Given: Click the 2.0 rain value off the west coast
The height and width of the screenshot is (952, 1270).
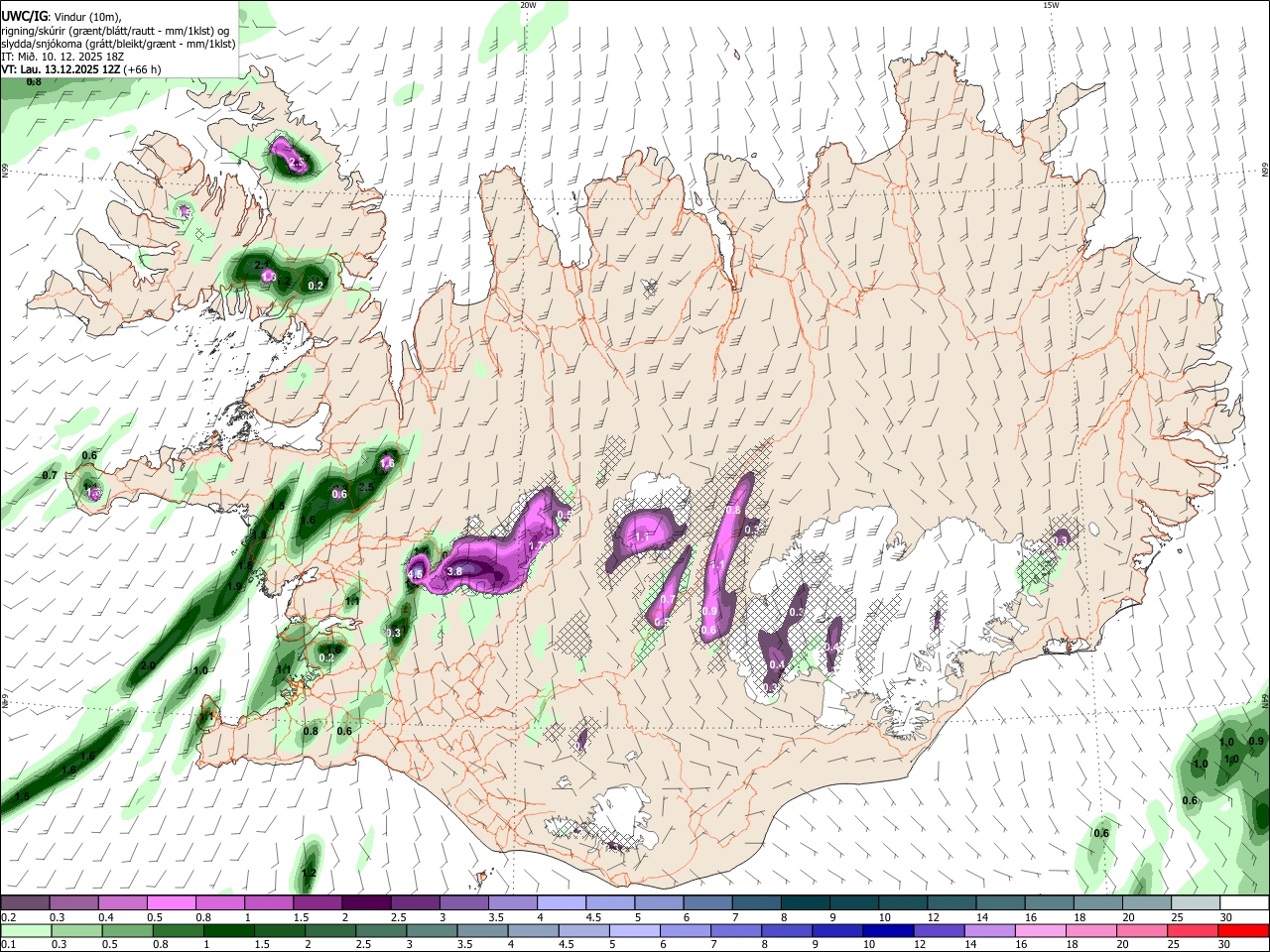Looking at the screenshot, I should pos(148,665).
